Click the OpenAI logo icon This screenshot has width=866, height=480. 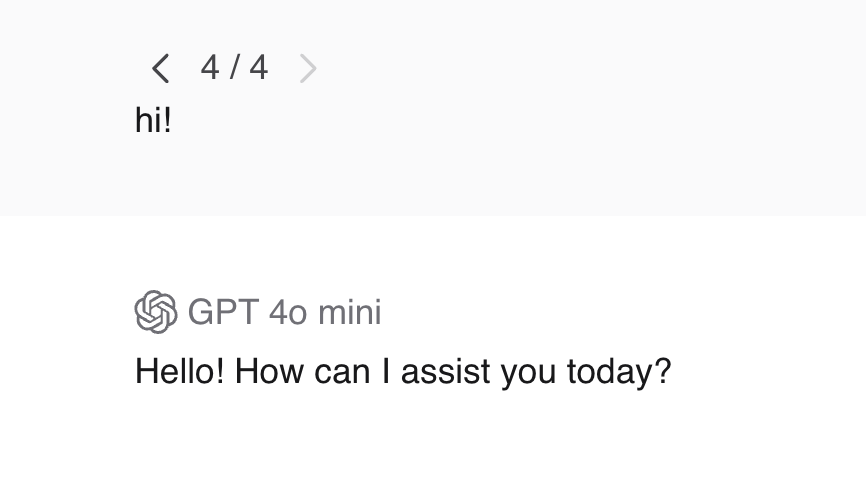(155, 312)
